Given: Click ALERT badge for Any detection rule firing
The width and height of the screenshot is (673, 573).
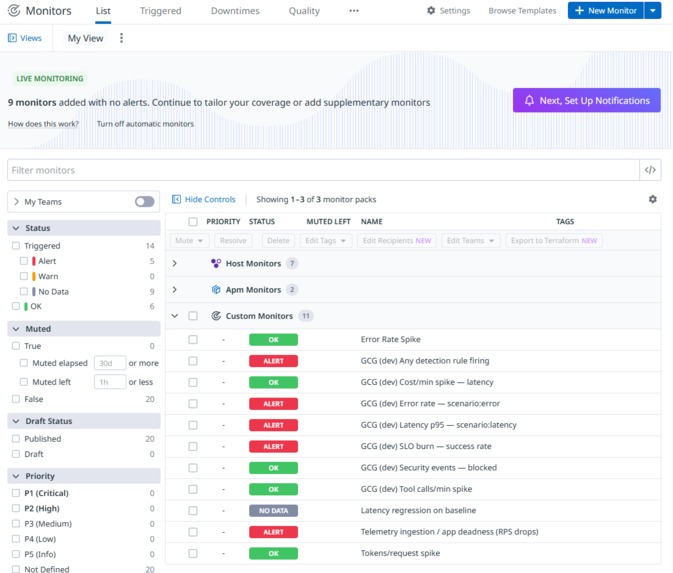Looking at the screenshot, I should [273, 361].
